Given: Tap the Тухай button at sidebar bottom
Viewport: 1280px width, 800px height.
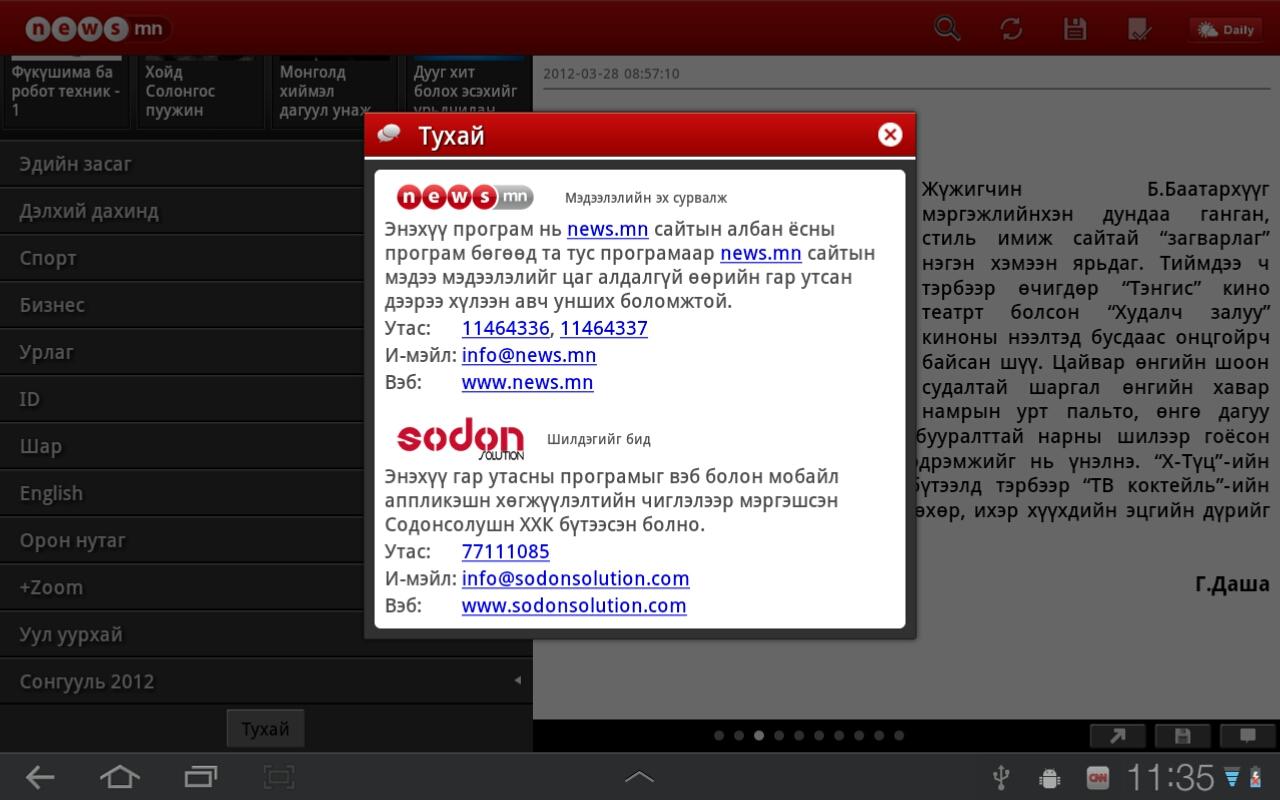Looking at the screenshot, I should click(x=265, y=729).
